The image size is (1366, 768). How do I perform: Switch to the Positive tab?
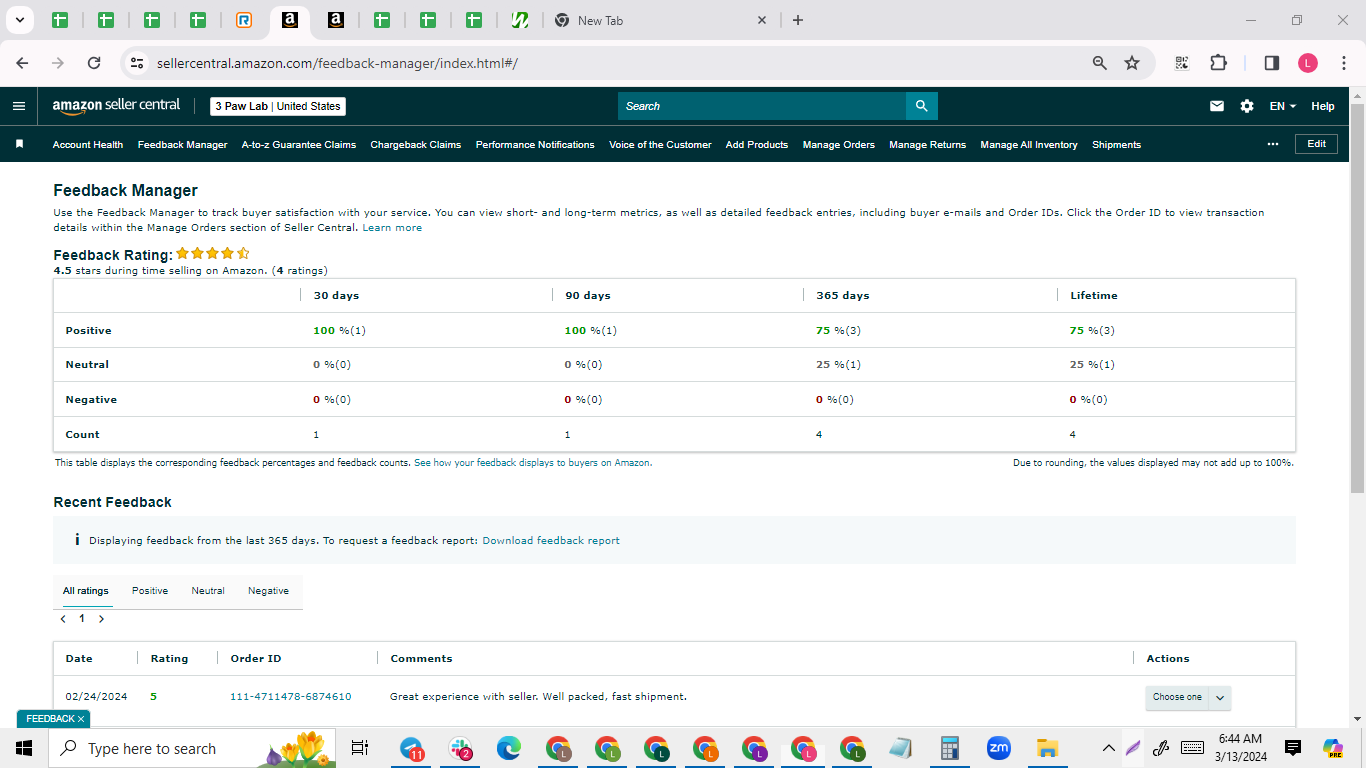coord(150,591)
